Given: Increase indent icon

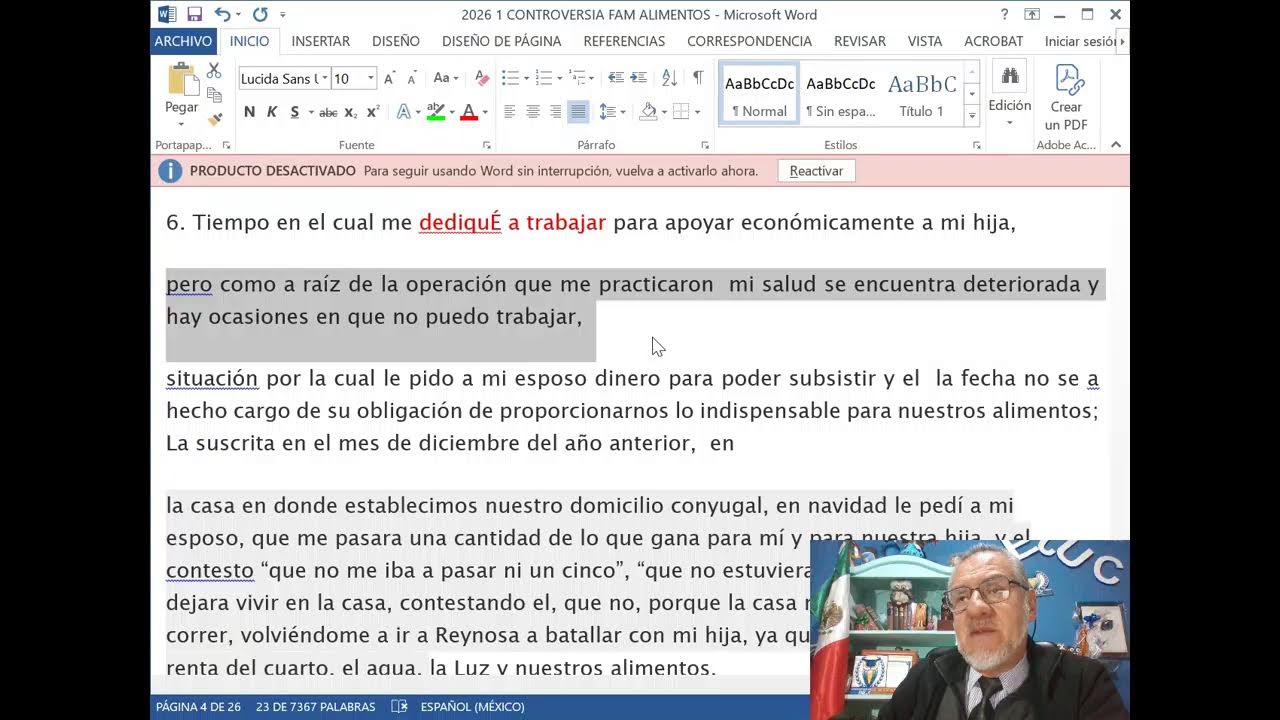Looking at the screenshot, I should coord(639,78).
